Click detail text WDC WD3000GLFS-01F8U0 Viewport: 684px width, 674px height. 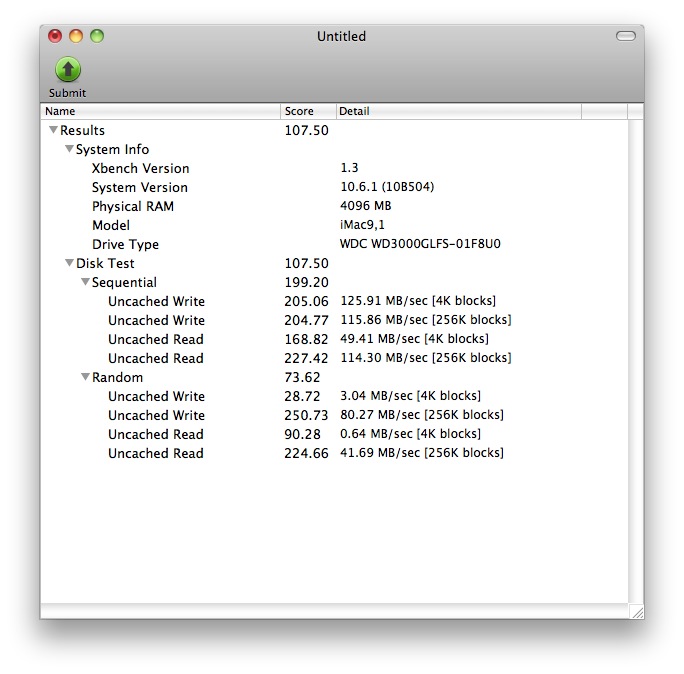(x=420, y=243)
